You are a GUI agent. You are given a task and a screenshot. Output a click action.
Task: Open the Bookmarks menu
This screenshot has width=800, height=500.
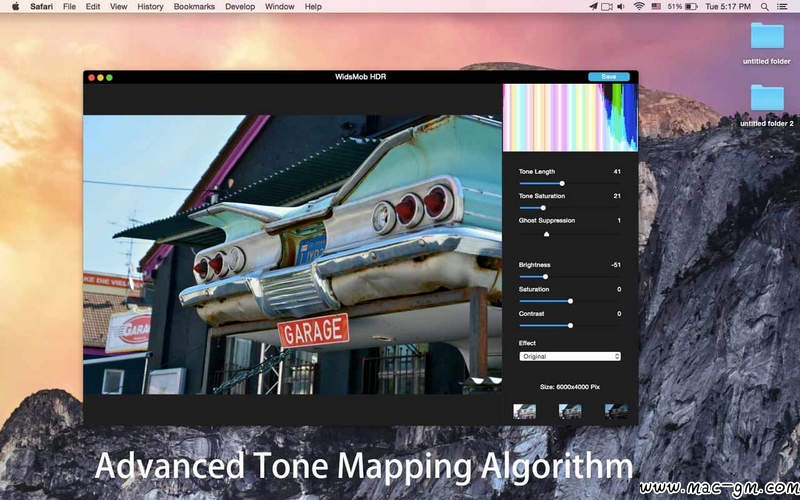pos(194,7)
